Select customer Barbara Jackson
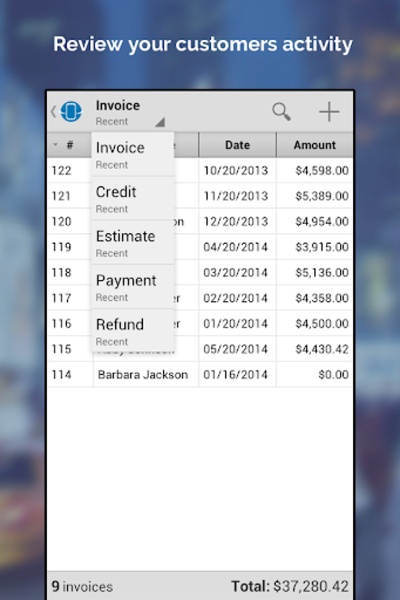400x600 pixels. [143, 375]
